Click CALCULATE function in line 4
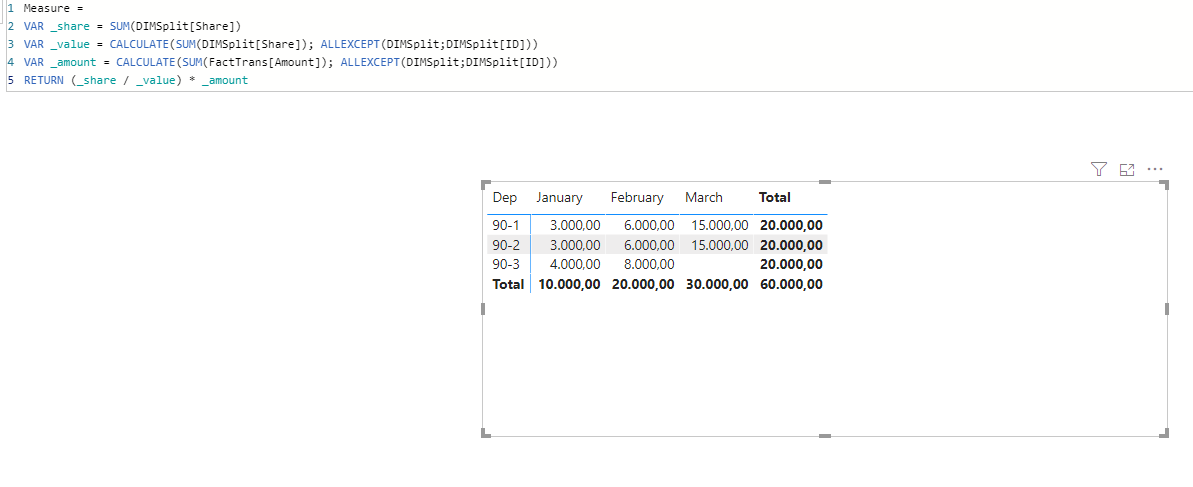This screenshot has height=487, width=1193. pyautogui.click(x=145, y=62)
